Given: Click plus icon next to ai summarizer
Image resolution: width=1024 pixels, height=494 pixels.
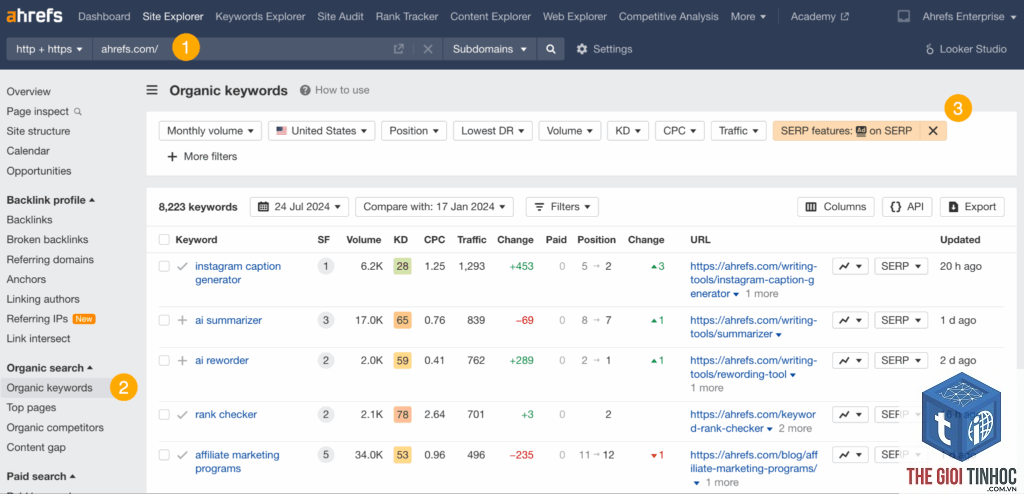Looking at the screenshot, I should coord(182,320).
